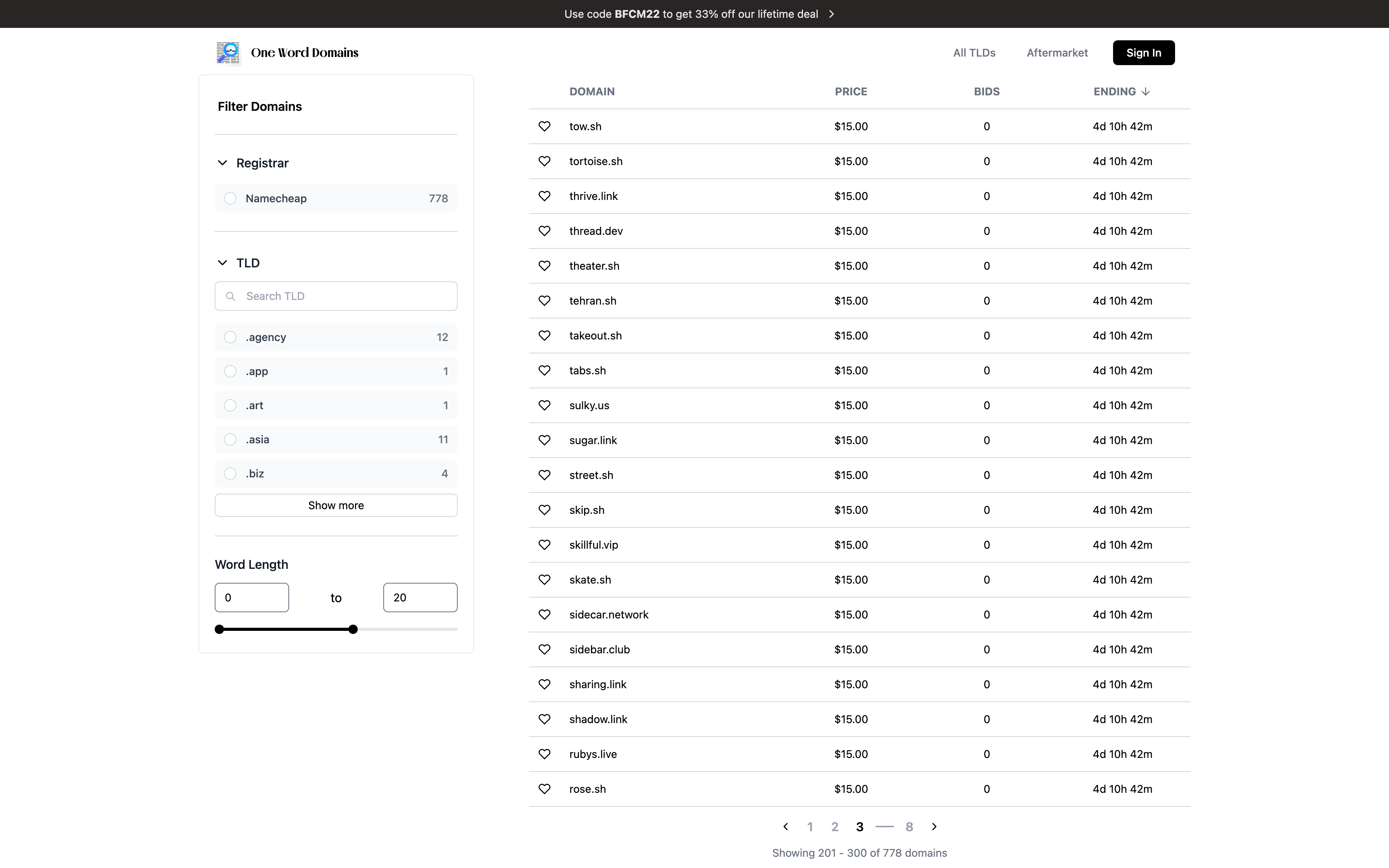Go to next page arrow

934,827
